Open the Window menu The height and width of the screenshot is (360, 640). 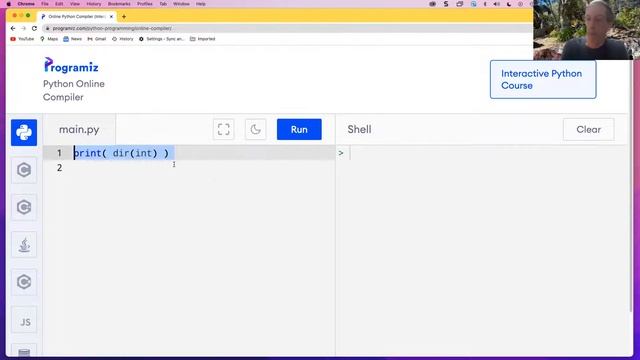point(181,4)
